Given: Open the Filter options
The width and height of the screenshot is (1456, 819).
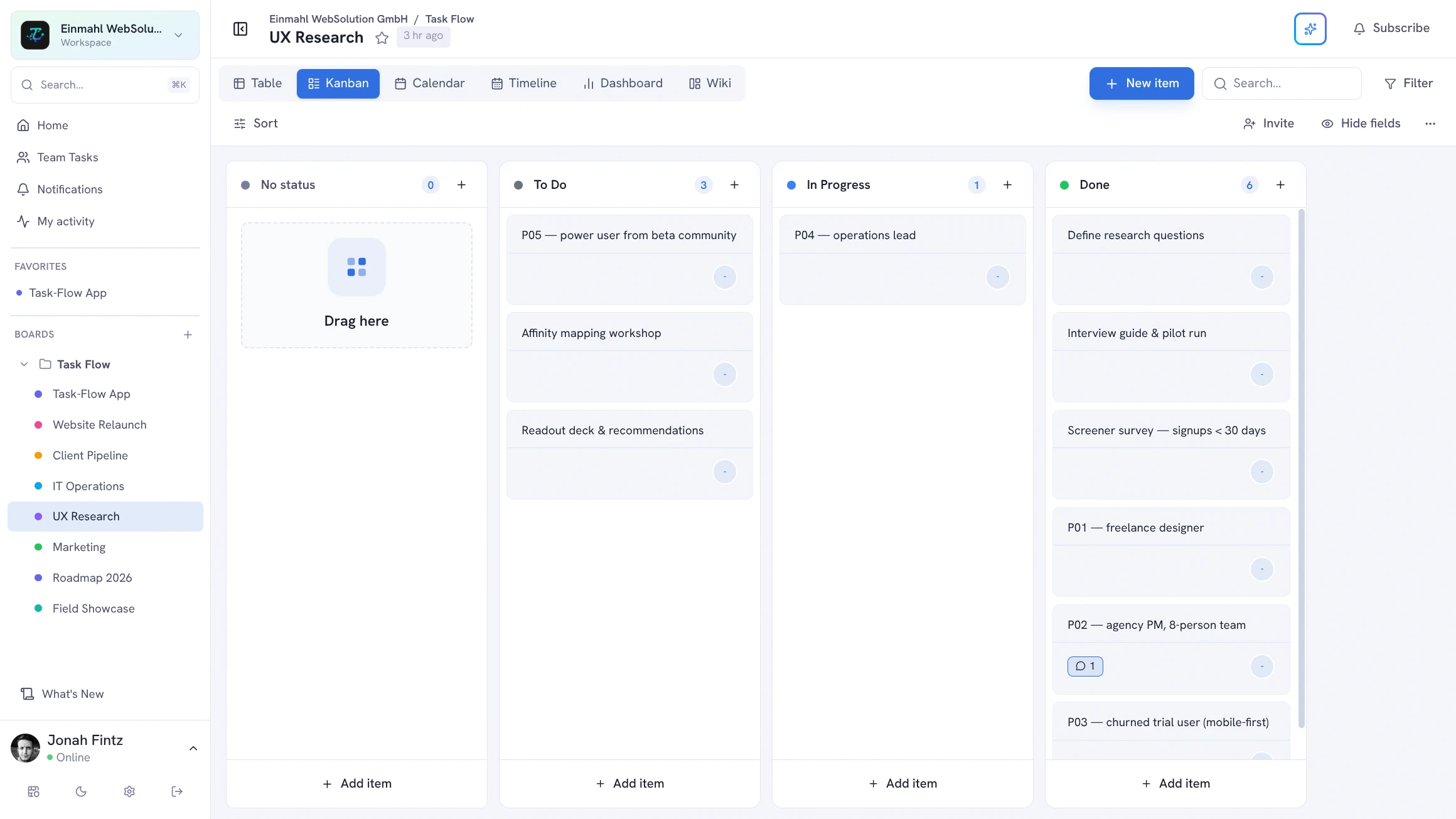Looking at the screenshot, I should pyautogui.click(x=1408, y=83).
